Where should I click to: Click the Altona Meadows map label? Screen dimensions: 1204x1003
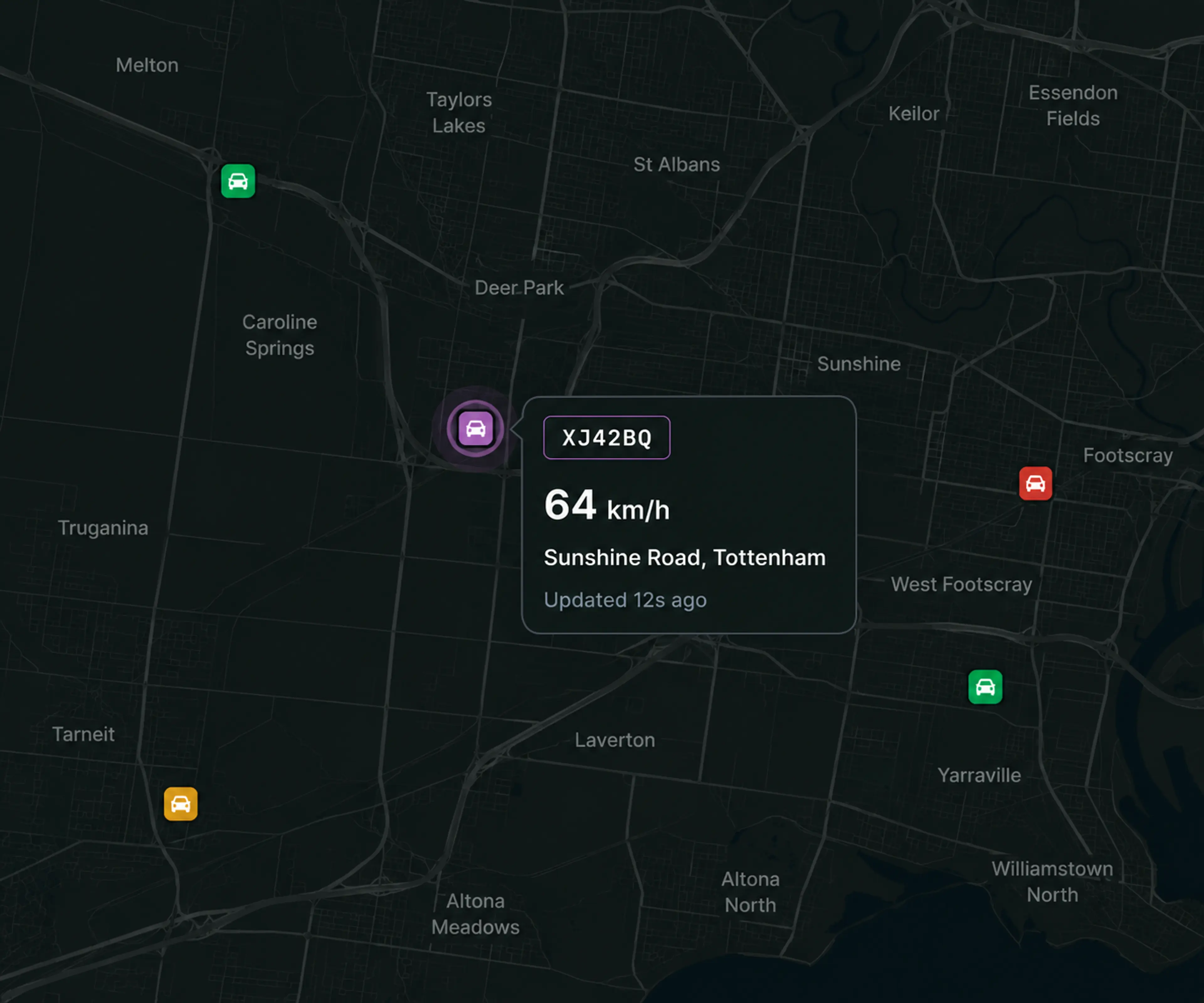click(475, 914)
